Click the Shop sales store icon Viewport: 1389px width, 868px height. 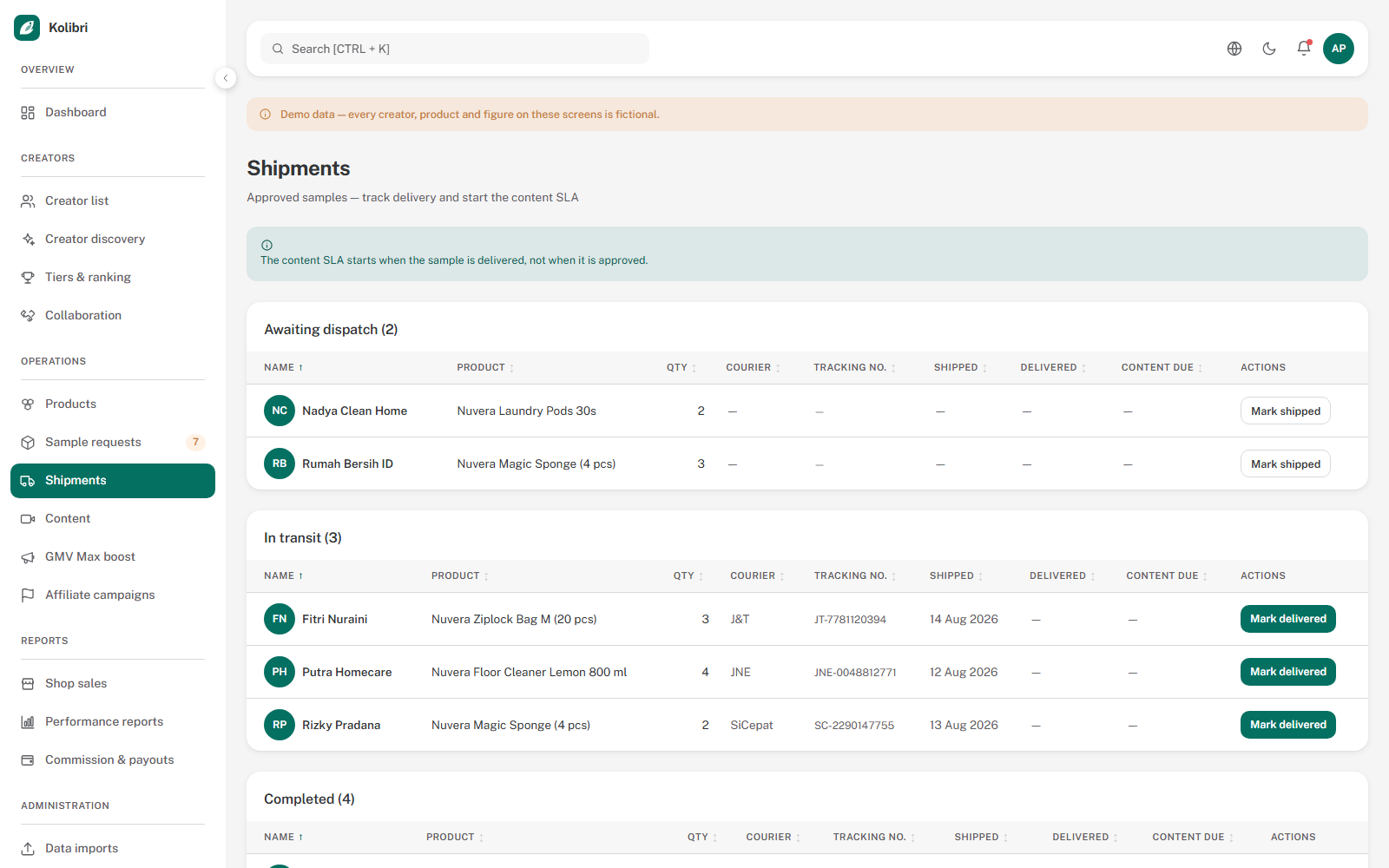coord(28,684)
